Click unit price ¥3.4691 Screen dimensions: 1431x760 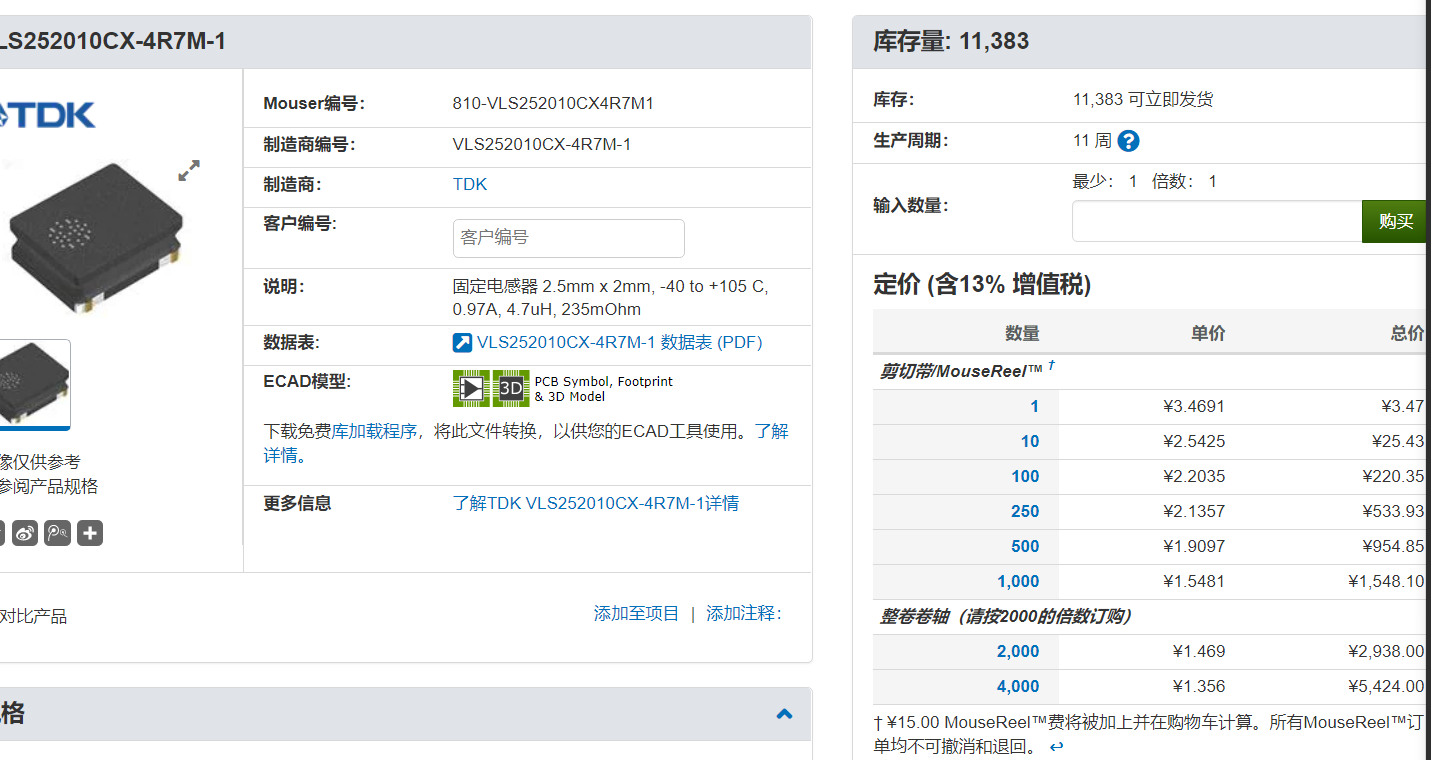pos(1194,406)
